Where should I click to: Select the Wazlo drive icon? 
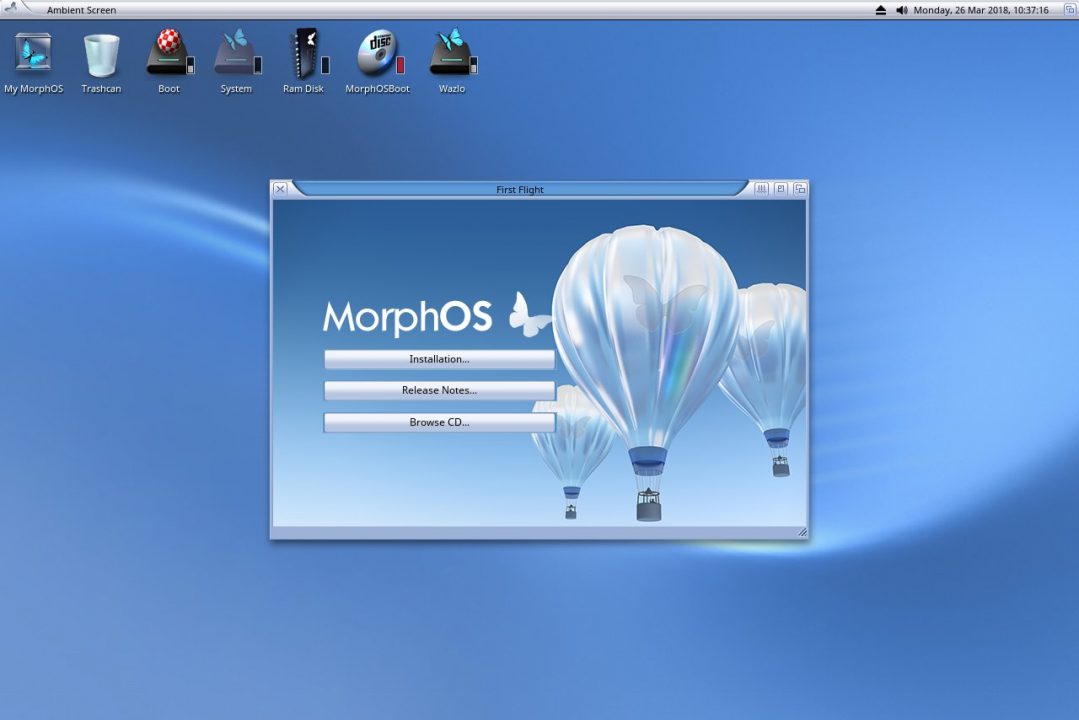point(452,62)
